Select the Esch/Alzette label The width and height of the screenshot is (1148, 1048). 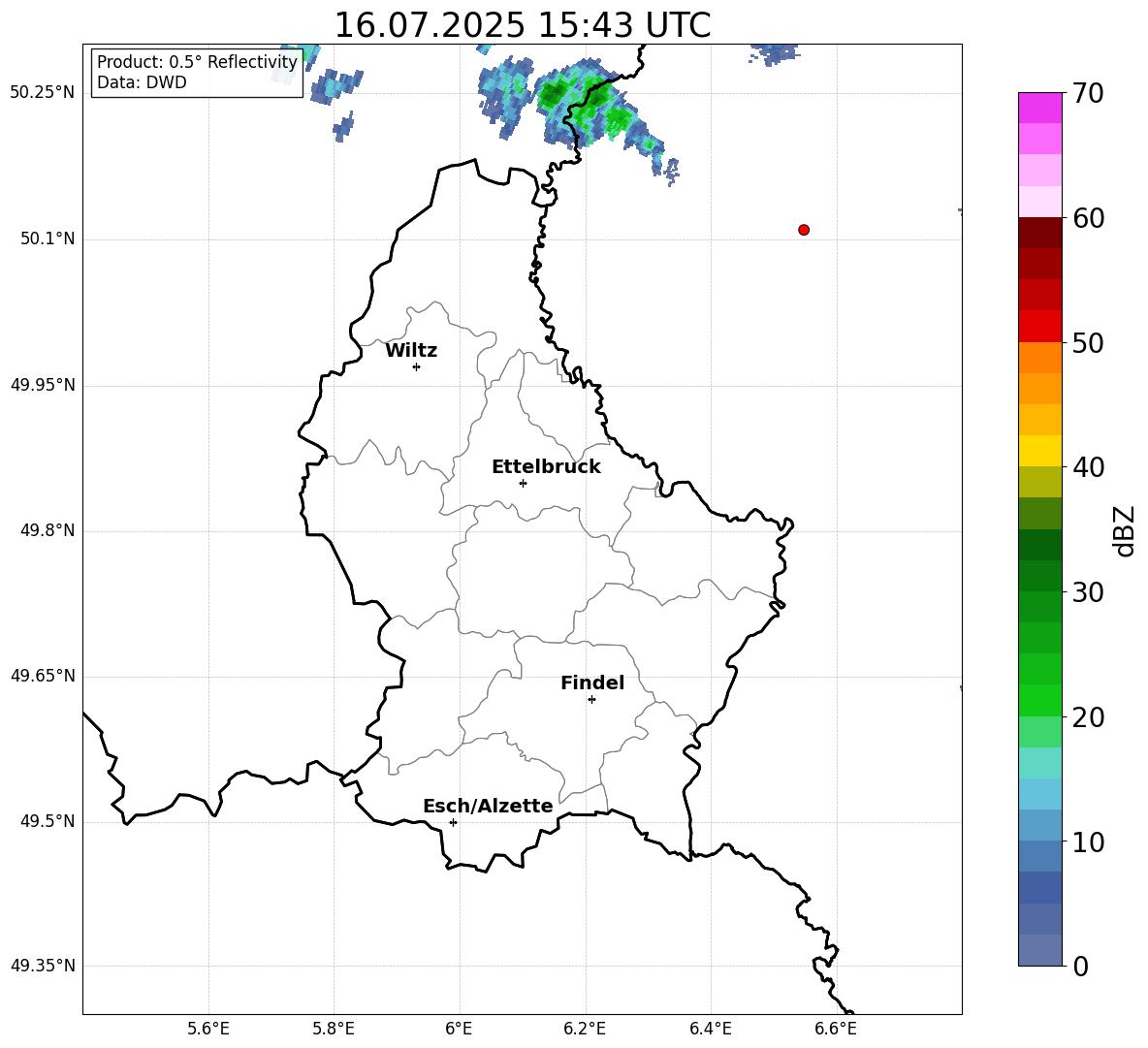[488, 806]
